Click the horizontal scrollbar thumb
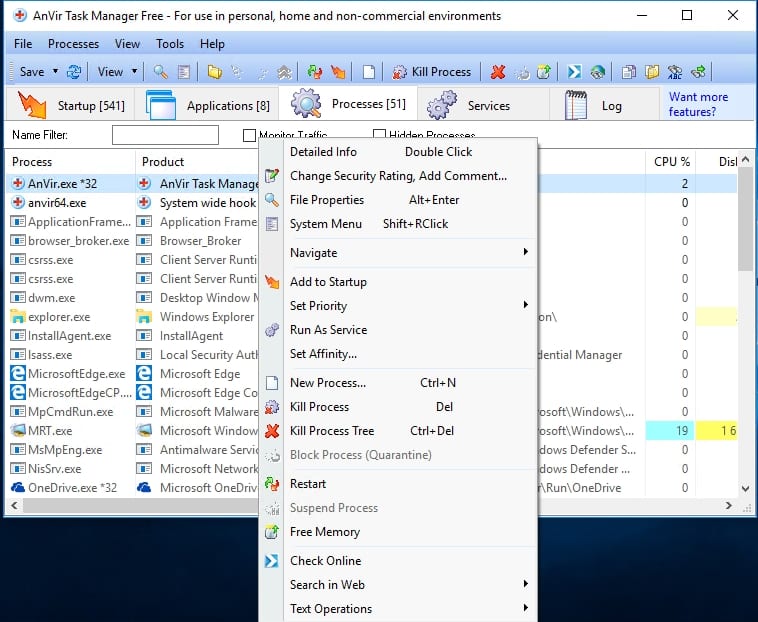 [140, 506]
